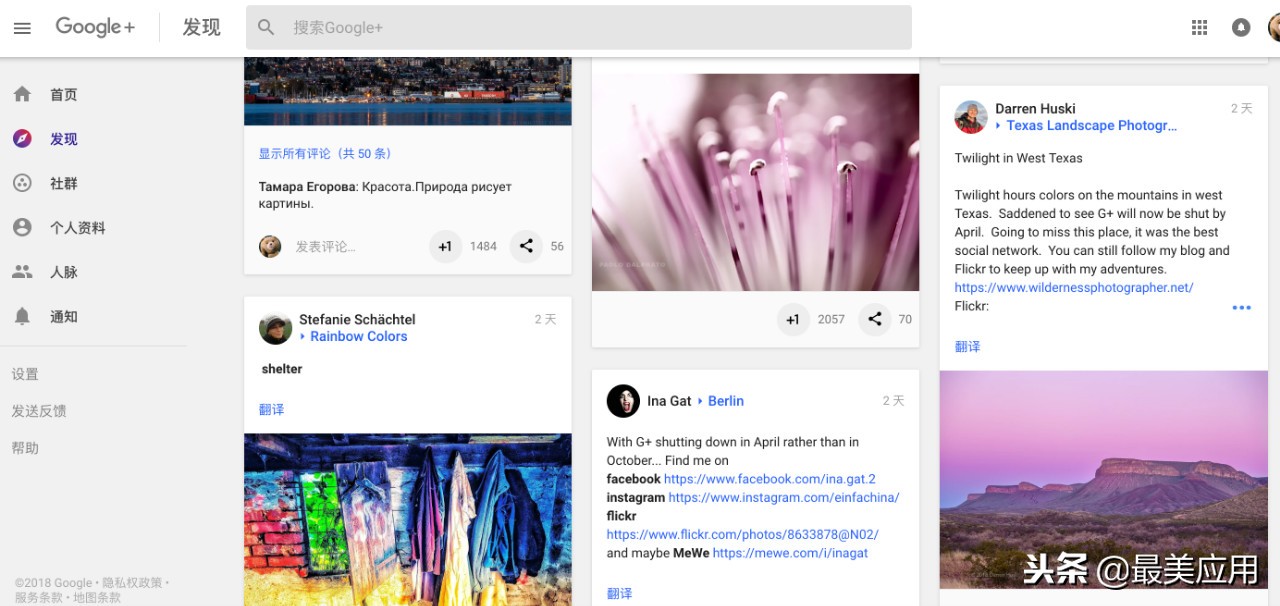Expand all 50 comments link
Screen dimensions: 1280x606
[x=325, y=154]
